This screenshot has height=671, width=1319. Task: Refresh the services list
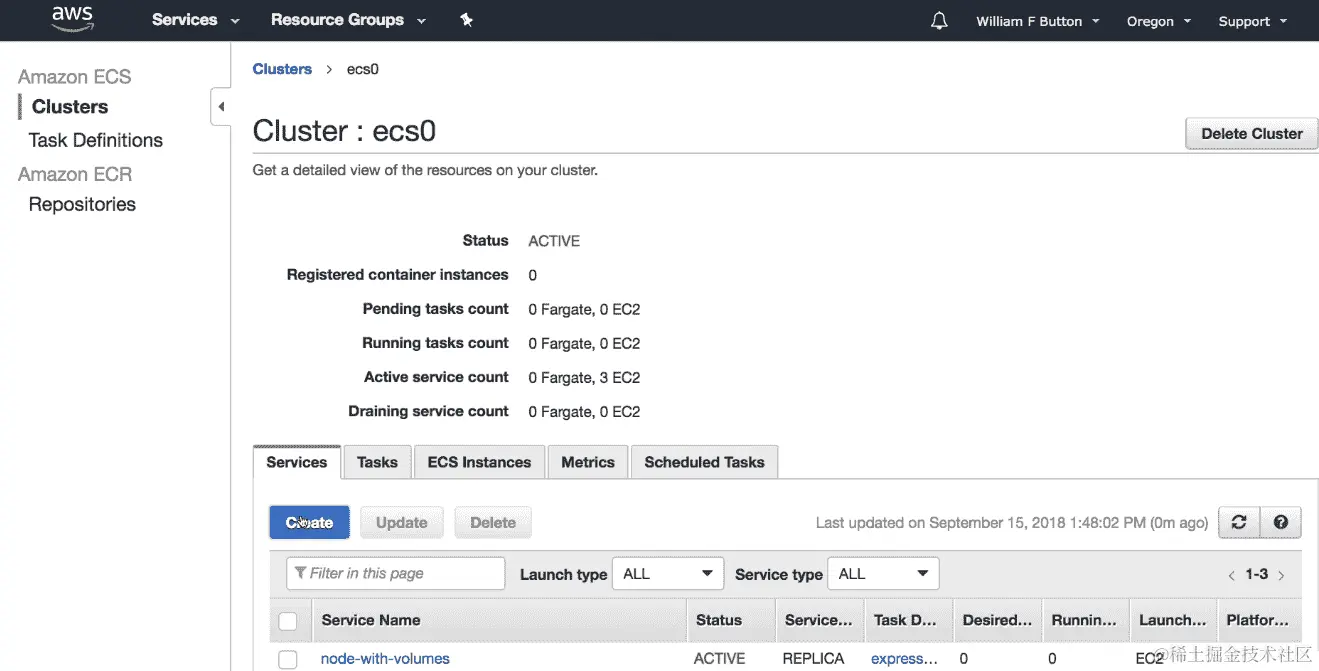click(1239, 522)
